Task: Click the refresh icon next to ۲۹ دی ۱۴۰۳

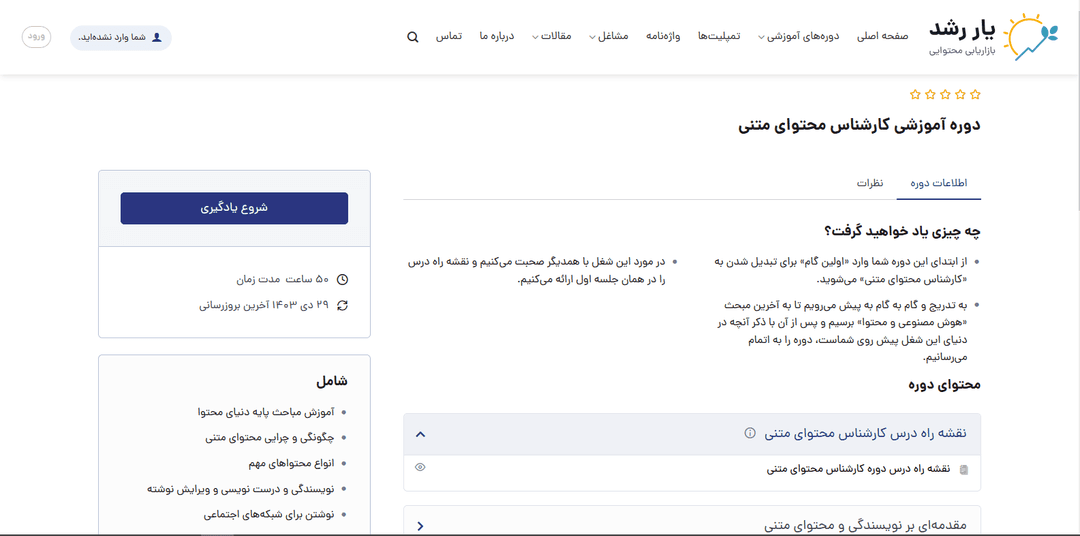Action: (x=342, y=305)
